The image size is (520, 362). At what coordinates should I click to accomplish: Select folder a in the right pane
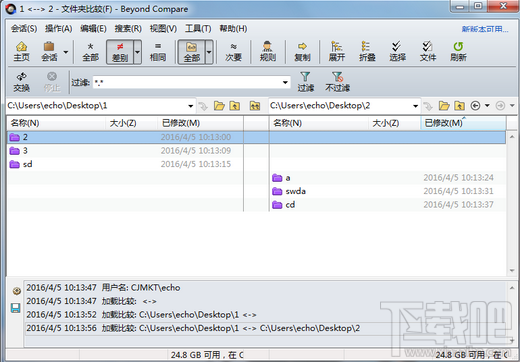click(387, 178)
